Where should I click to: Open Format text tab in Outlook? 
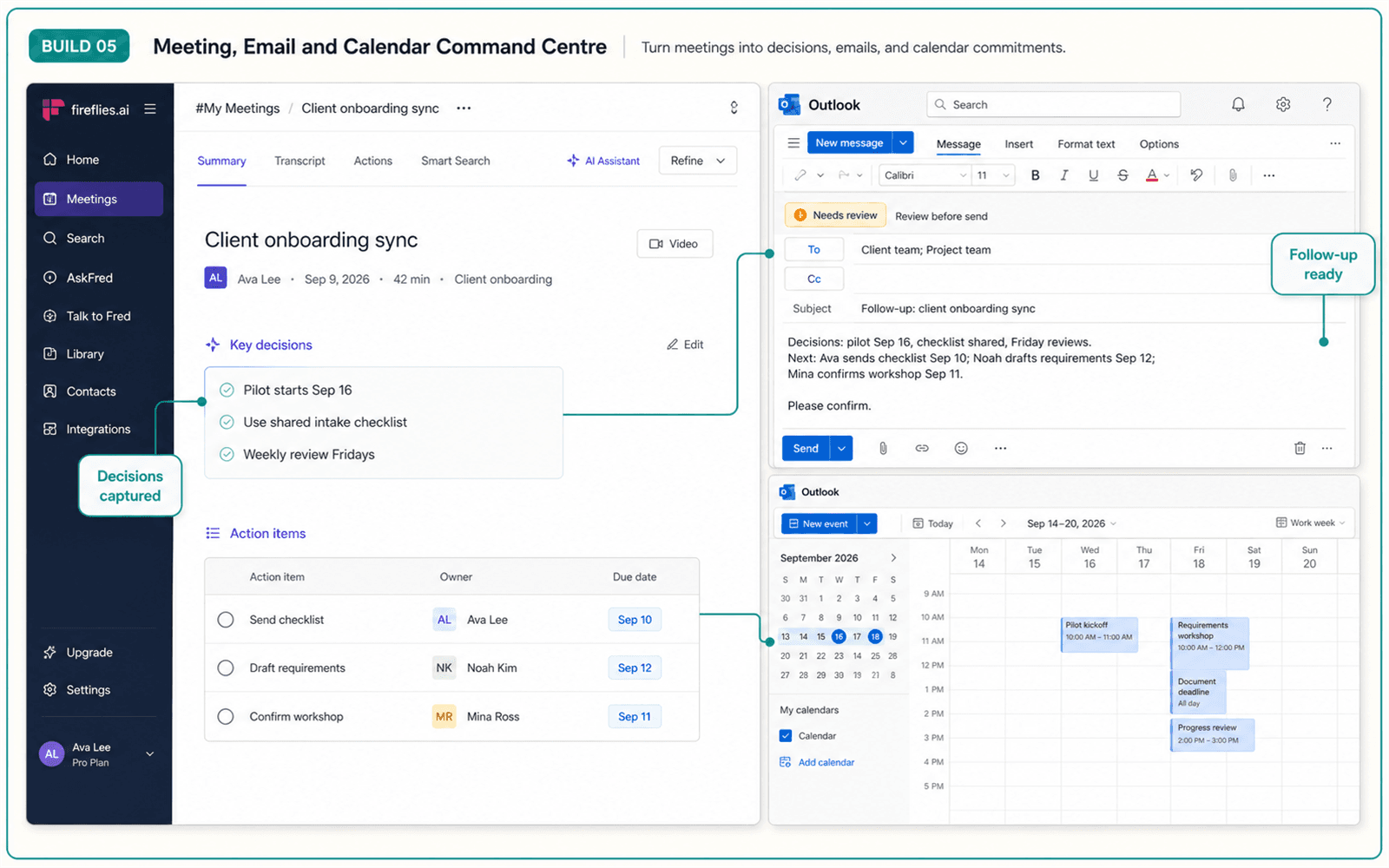[1086, 144]
